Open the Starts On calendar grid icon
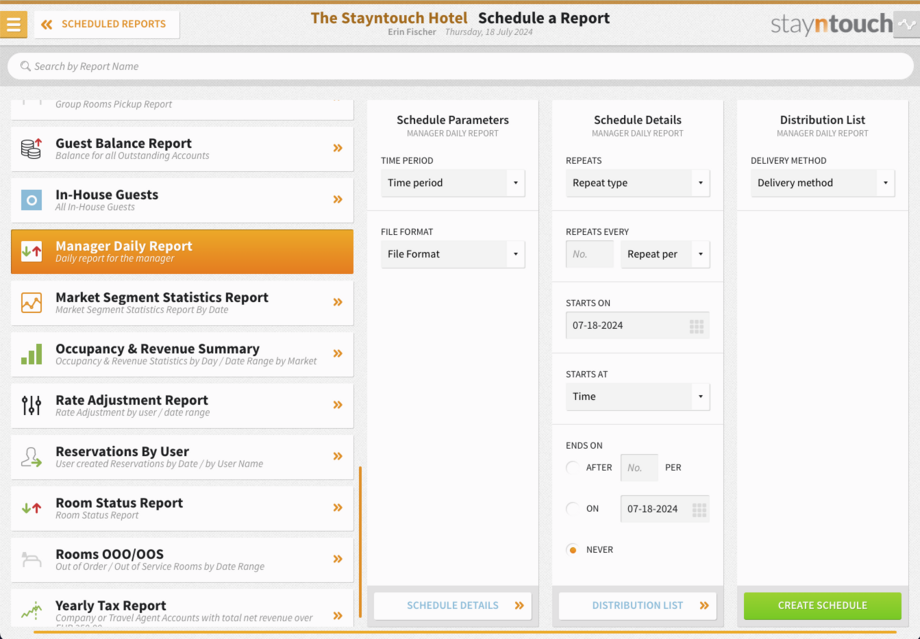Image resolution: width=920 pixels, height=639 pixels. click(x=696, y=326)
